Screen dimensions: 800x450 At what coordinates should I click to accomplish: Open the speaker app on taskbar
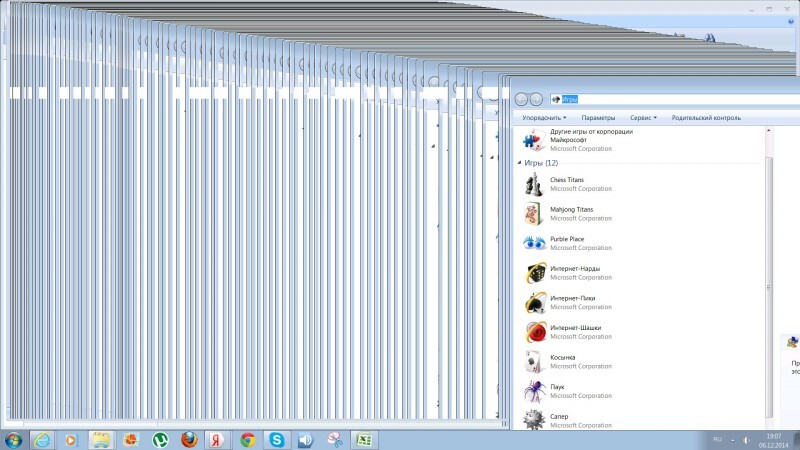pos(306,440)
